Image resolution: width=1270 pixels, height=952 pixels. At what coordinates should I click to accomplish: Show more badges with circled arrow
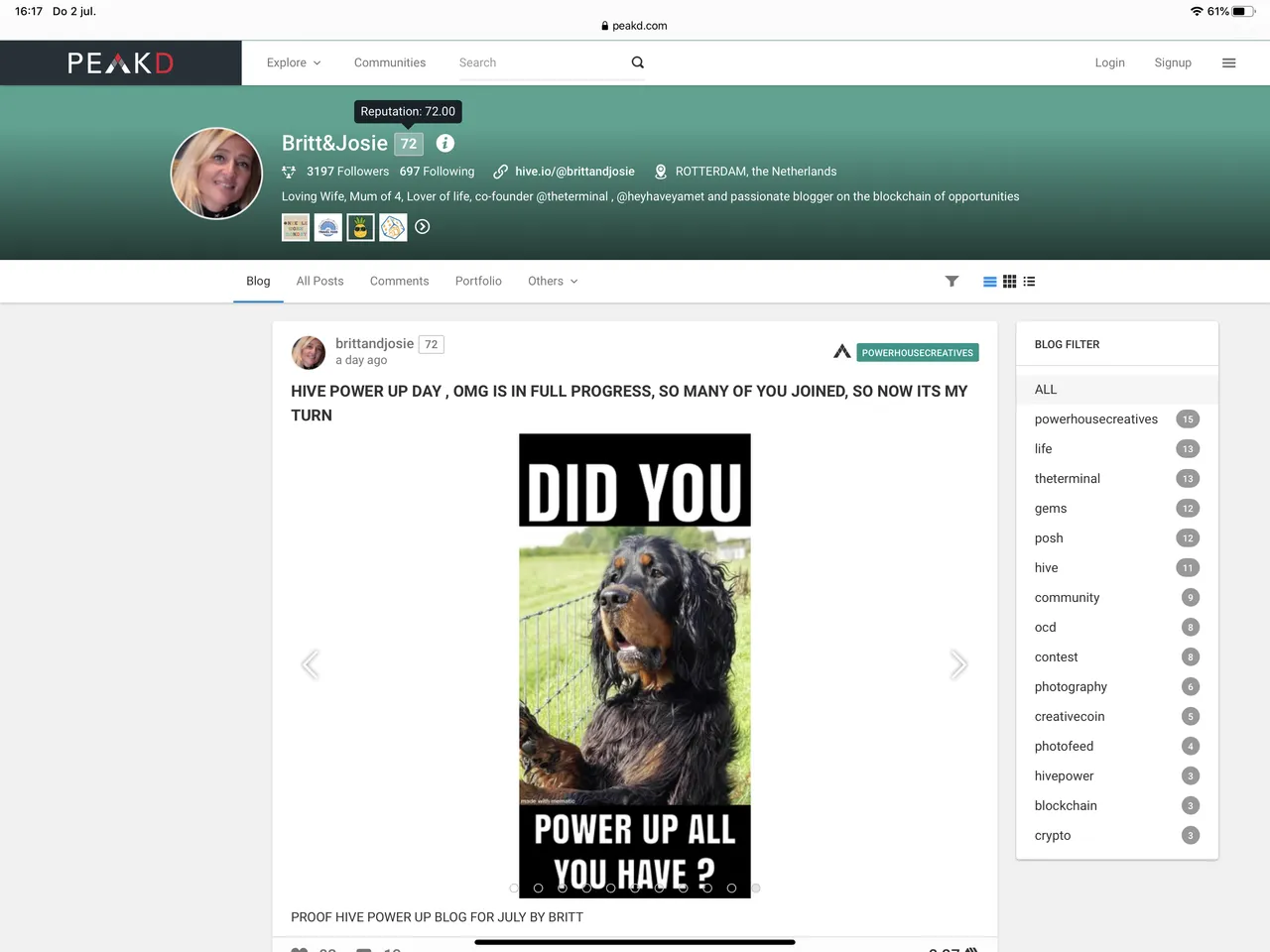tap(423, 227)
